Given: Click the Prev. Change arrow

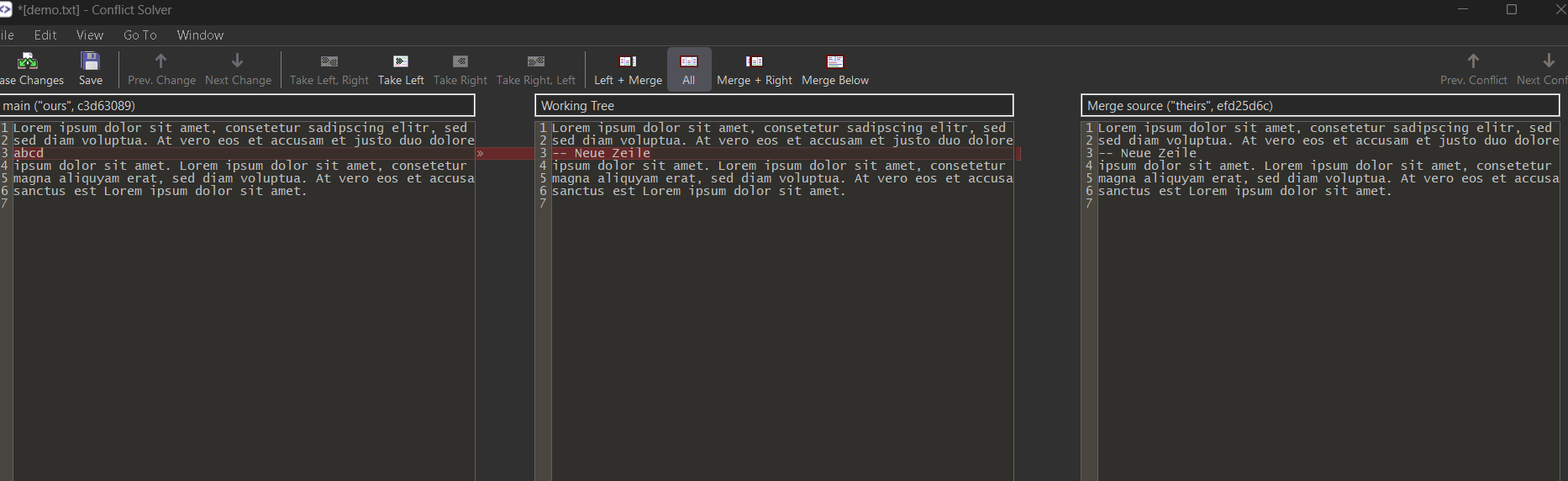Looking at the screenshot, I should [161, 61].
